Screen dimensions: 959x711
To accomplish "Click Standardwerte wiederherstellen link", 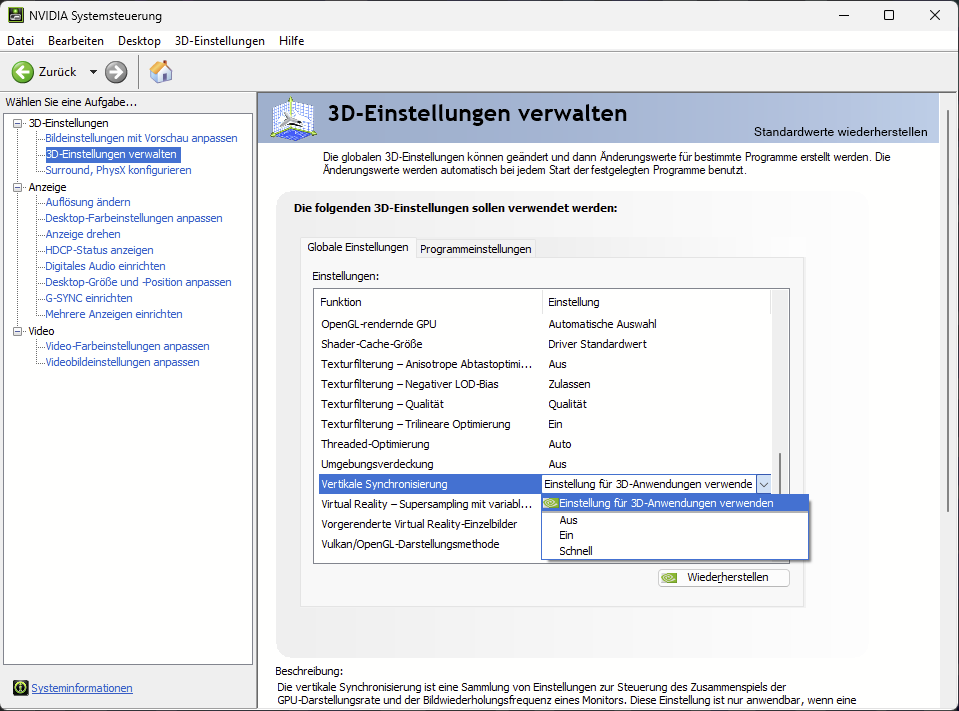I will click(x=840, y=132).
